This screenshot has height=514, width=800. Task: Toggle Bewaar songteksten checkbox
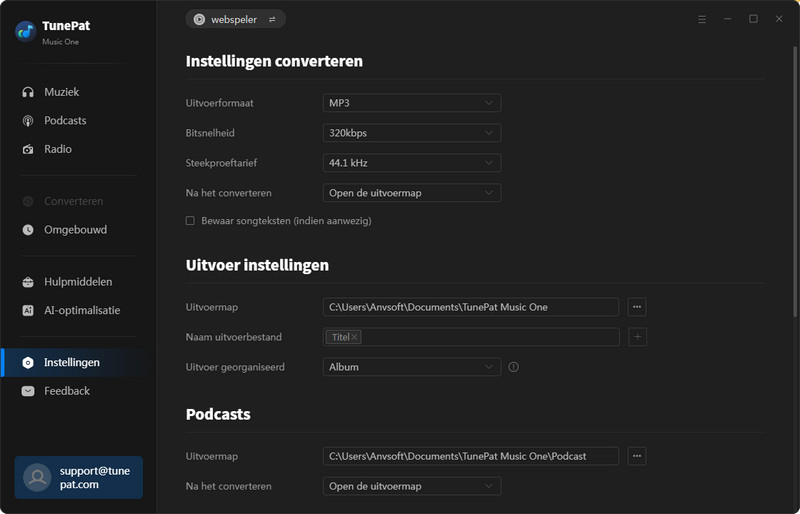190,221
